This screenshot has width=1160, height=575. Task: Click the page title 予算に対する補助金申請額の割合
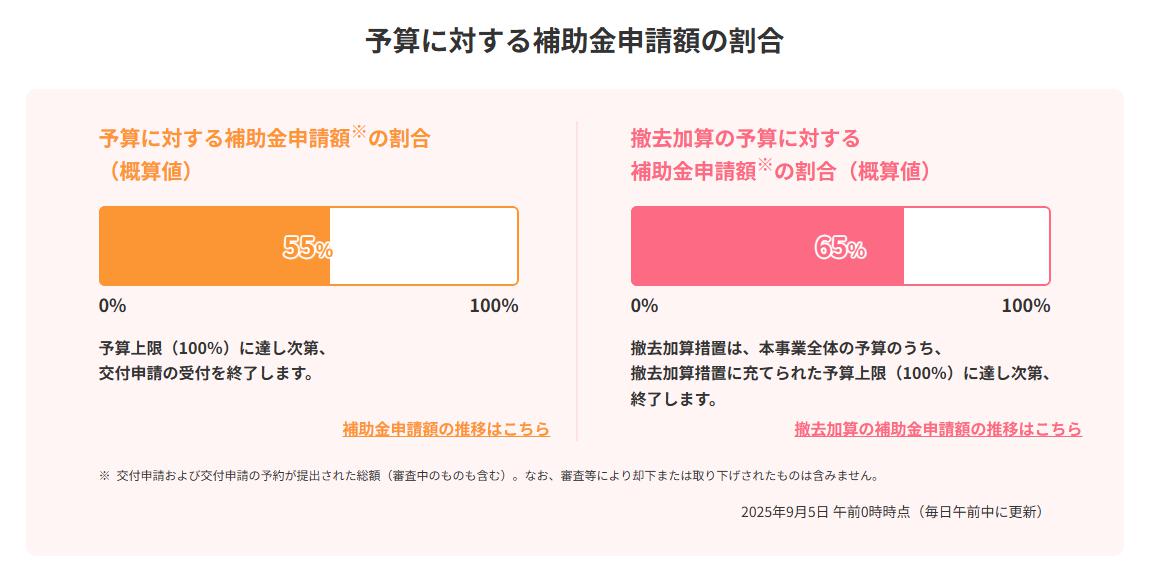pos(574,41)
